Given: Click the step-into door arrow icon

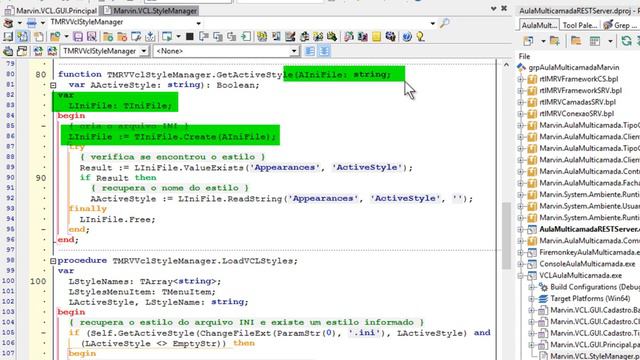Looking at the screenshot, I should pyautogui.click(x=246, y=37).
